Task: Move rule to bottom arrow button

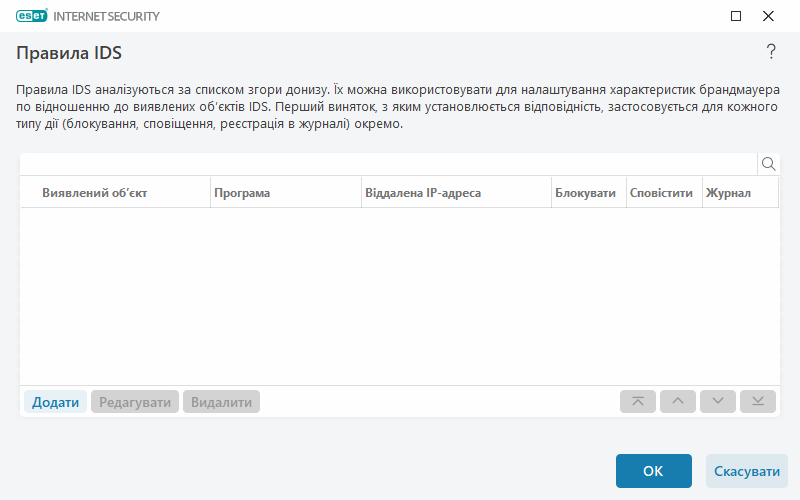Action: (x=758, y=402)
